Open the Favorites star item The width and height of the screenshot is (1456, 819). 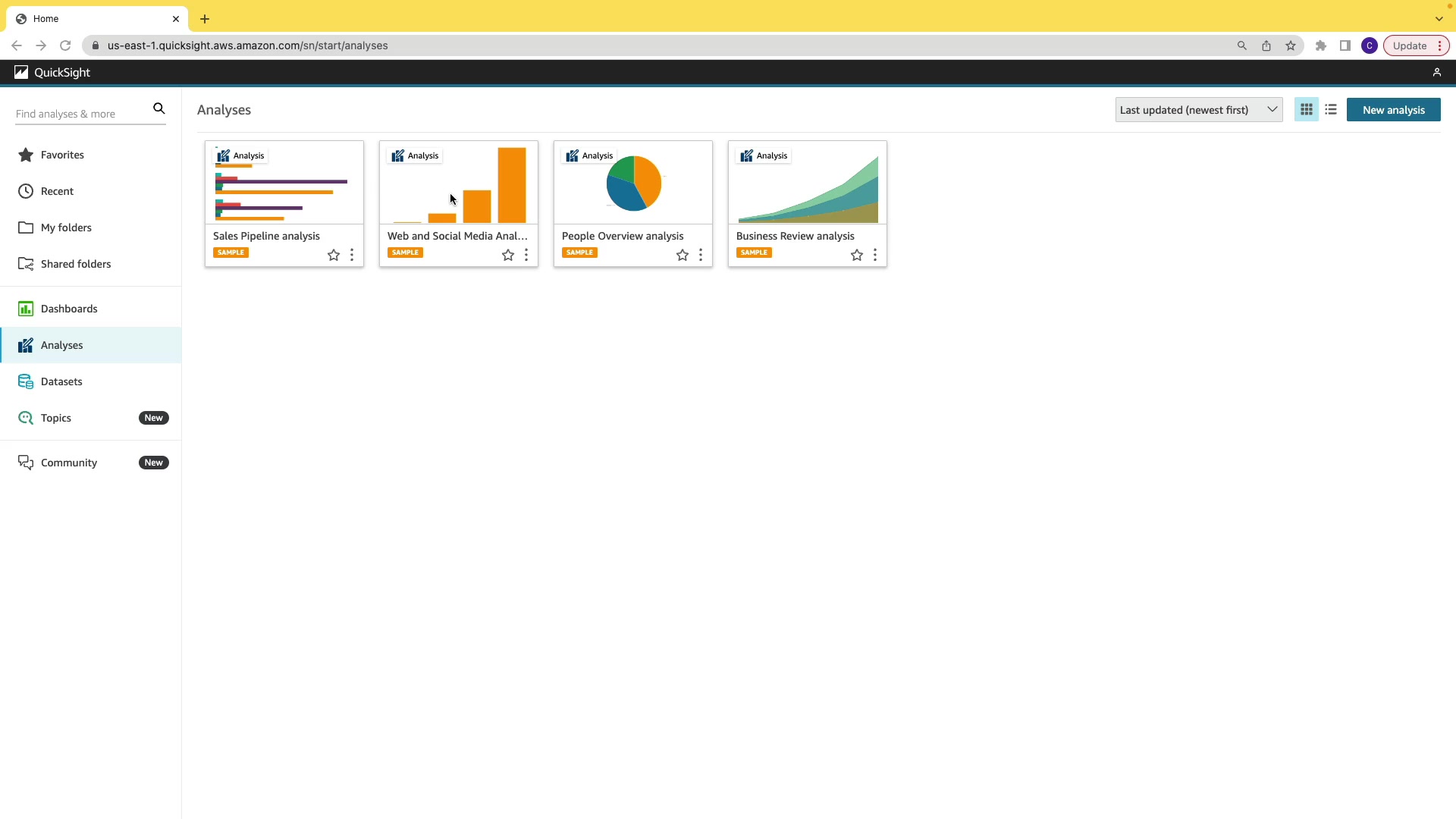(x=62, y=155)
